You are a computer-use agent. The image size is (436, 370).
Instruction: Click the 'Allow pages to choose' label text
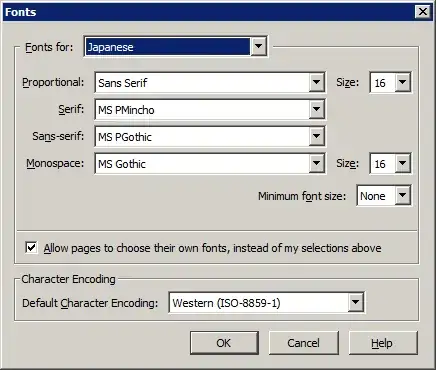click(x=213, y=248)
